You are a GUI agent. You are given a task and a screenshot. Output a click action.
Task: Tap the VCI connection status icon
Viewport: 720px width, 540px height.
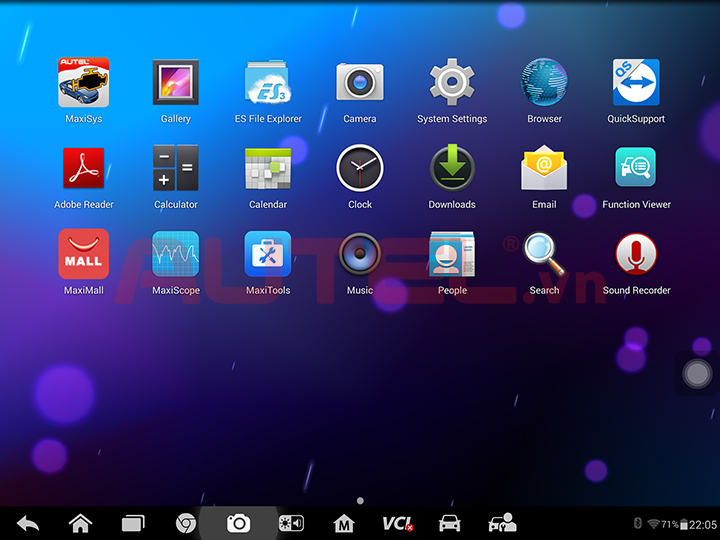point(398,523)
